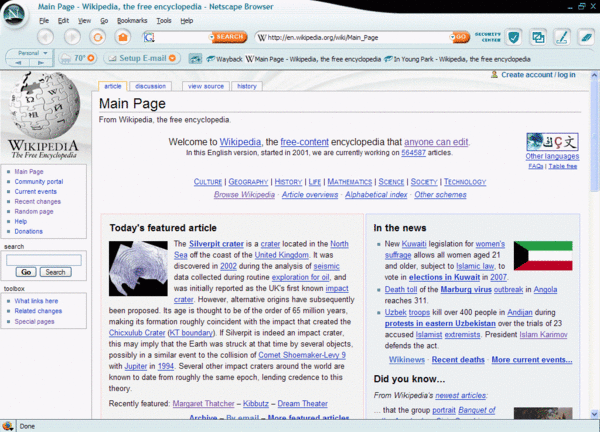The width and height of the screenshot is (600, 432).
Task: Click the status bar Netscape icon
Action: coord(7,426)
